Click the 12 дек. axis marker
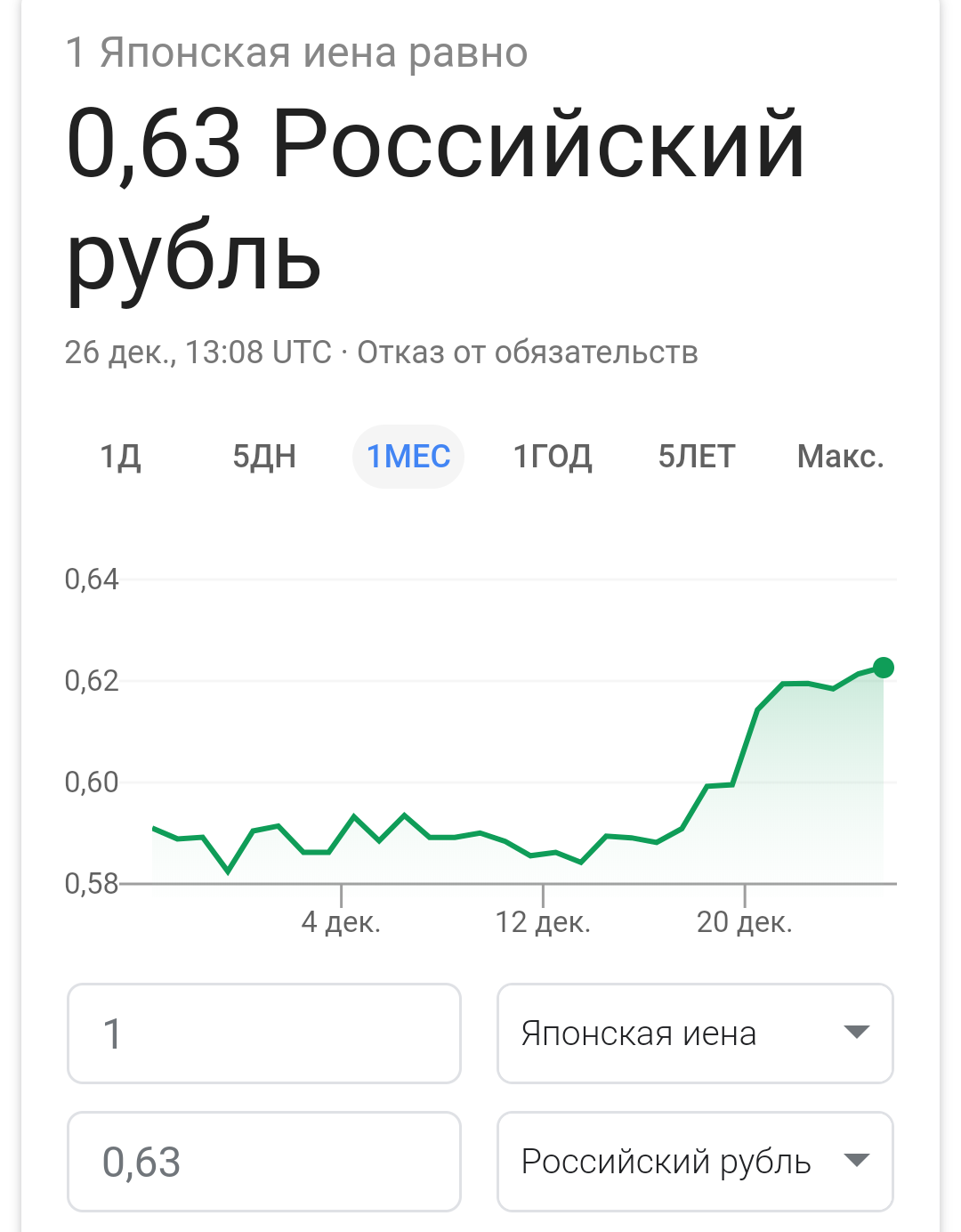The image size is (961, 1232). [543, 922]
